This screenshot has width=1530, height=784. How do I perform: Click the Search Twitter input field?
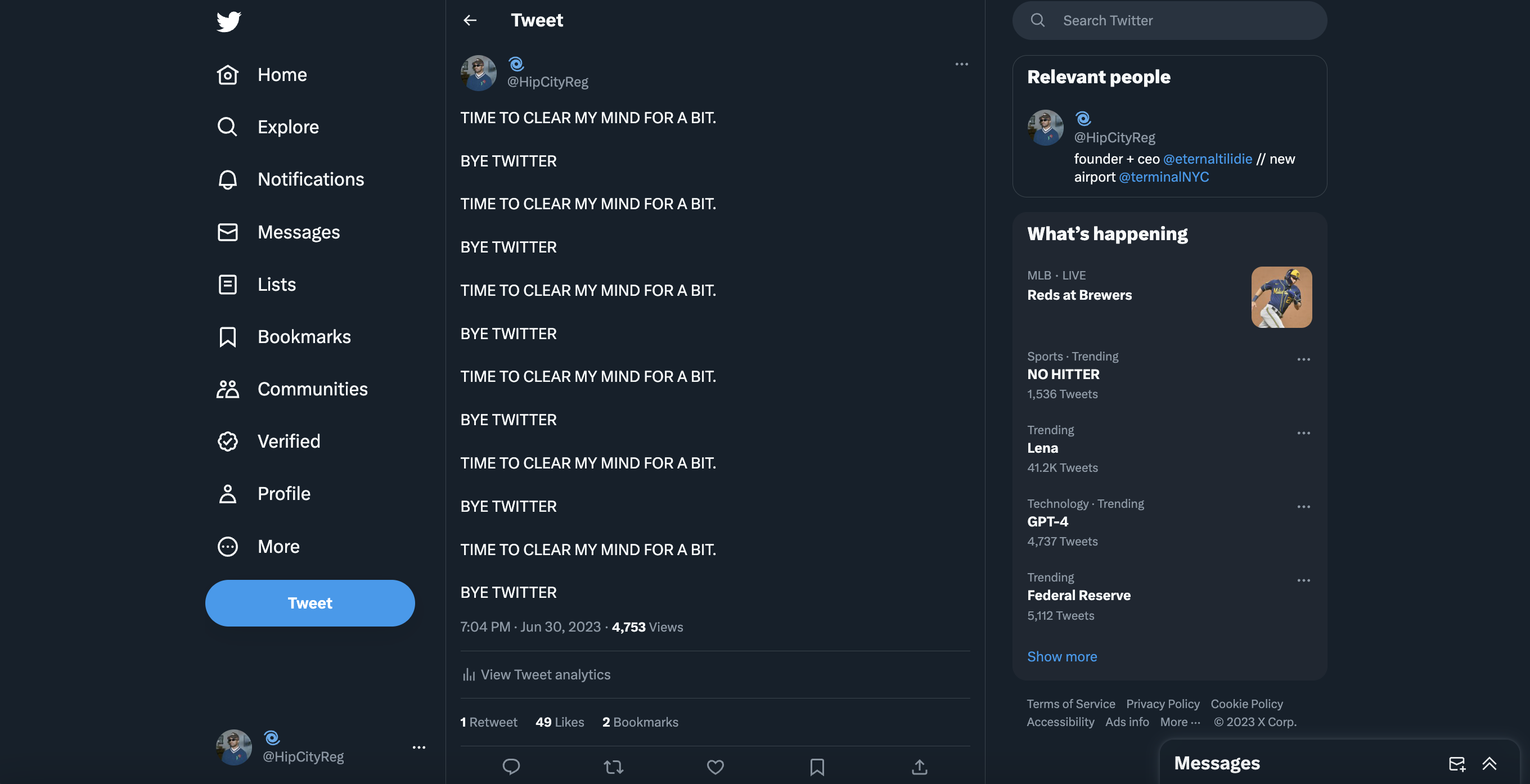click(x=1182, y=20)
